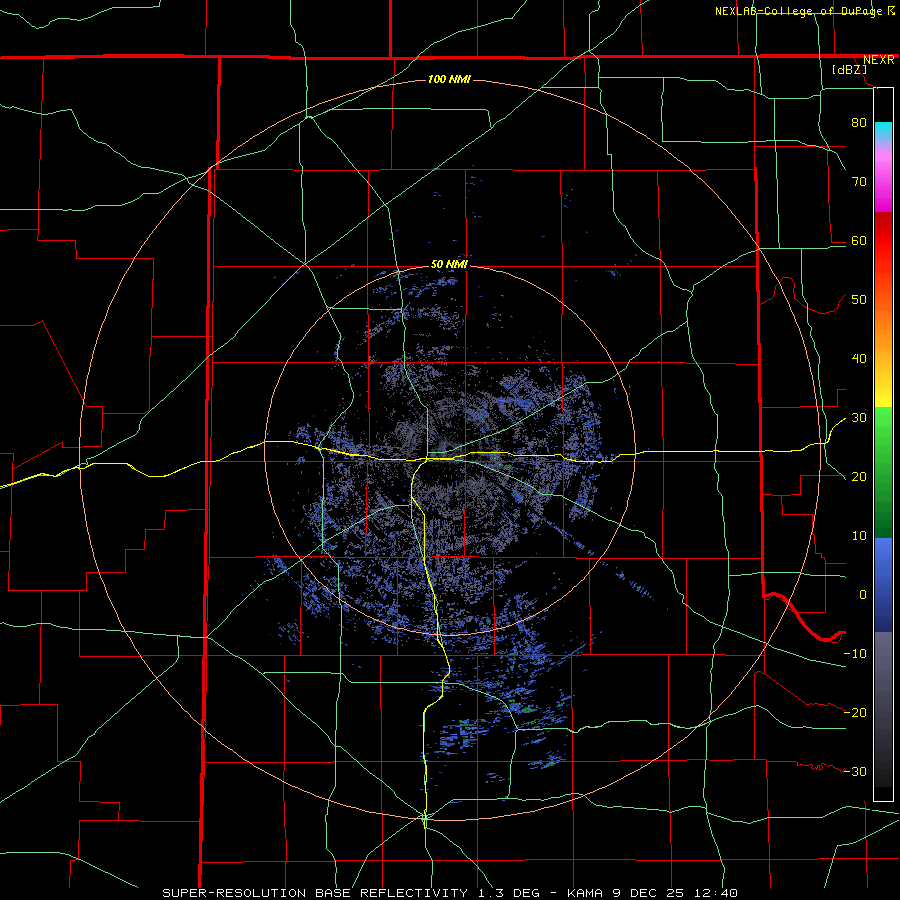Click the 50 value on the dBZ scale
The height and width of the screenshot is (900, 900).
859,300
